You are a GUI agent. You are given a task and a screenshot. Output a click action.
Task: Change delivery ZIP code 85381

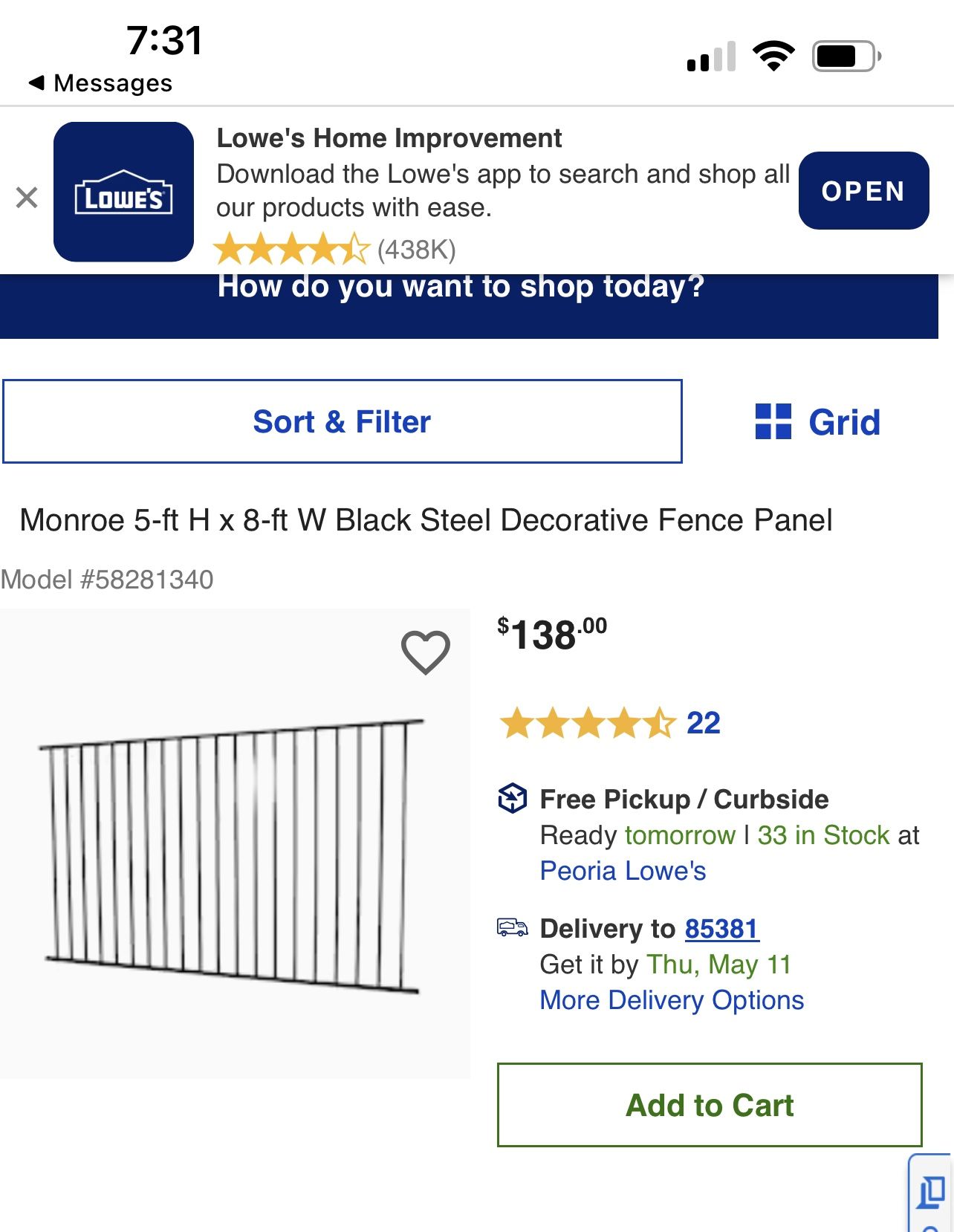(721, 929)
